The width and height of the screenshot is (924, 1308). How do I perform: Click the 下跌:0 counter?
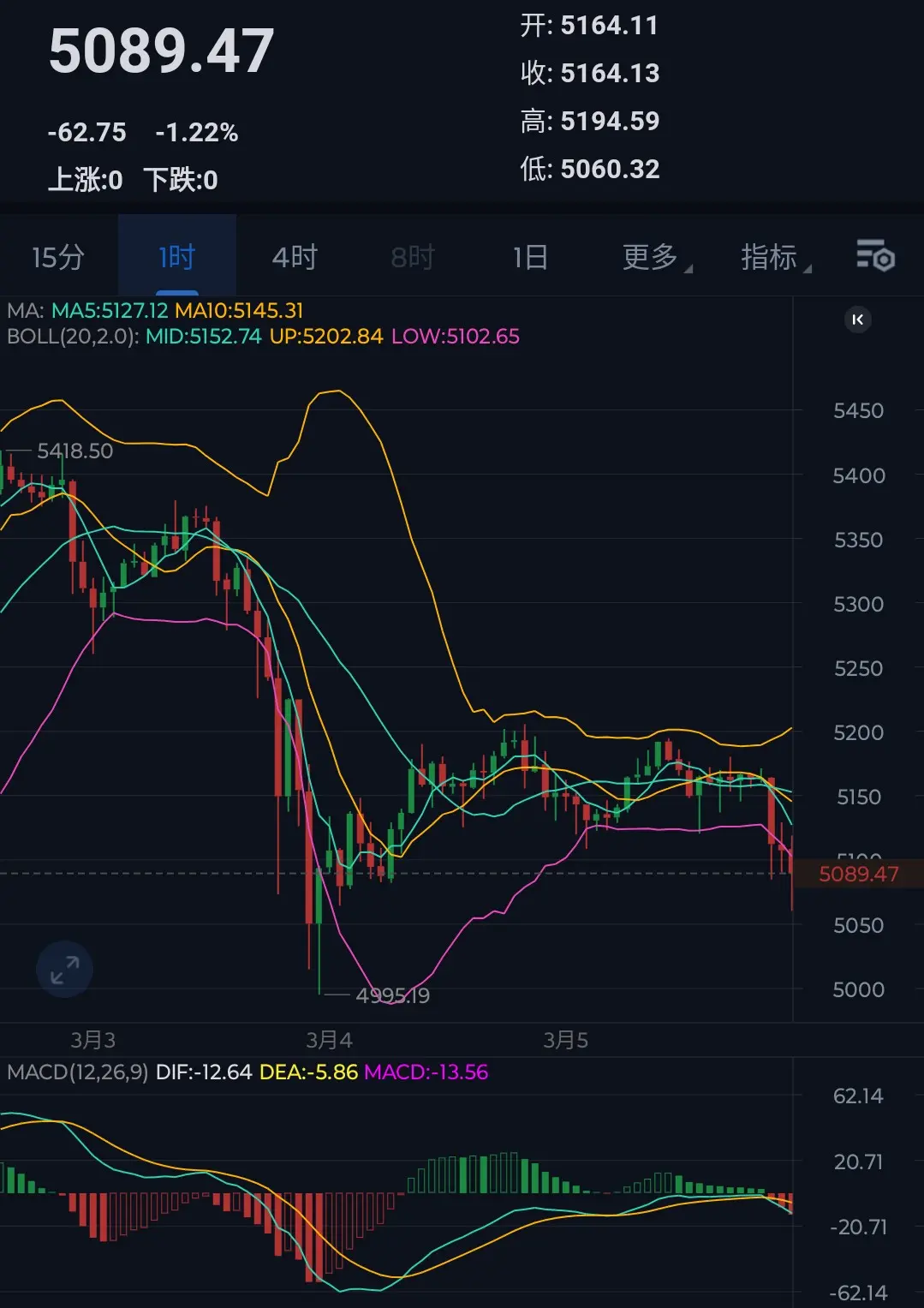pyautogui.click(x=181, y=180)
